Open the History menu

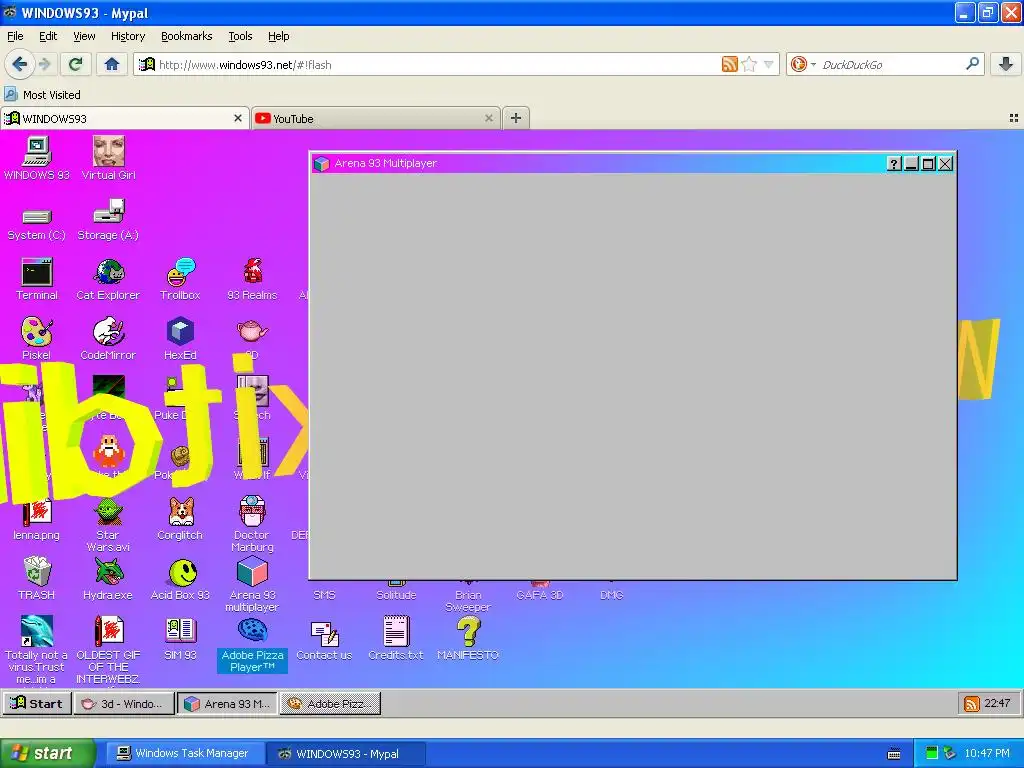(128, 36)
